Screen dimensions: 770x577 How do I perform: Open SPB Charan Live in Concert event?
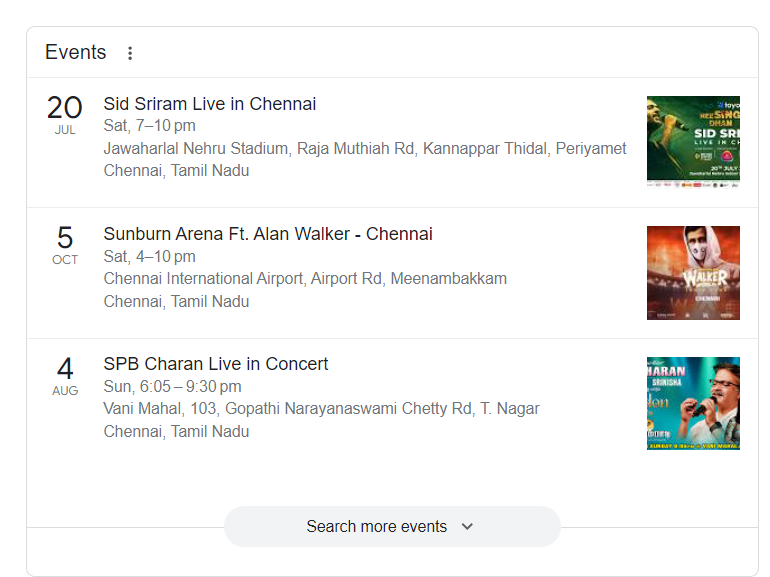click(x=216, y=364)
